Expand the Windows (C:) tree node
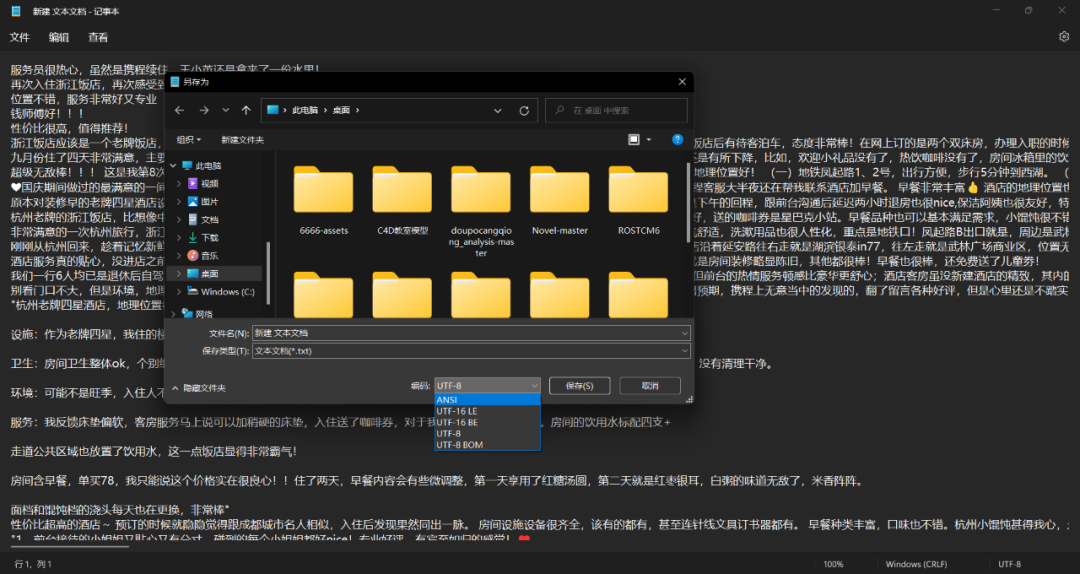 pyautogui.click(x=179, y=291)
